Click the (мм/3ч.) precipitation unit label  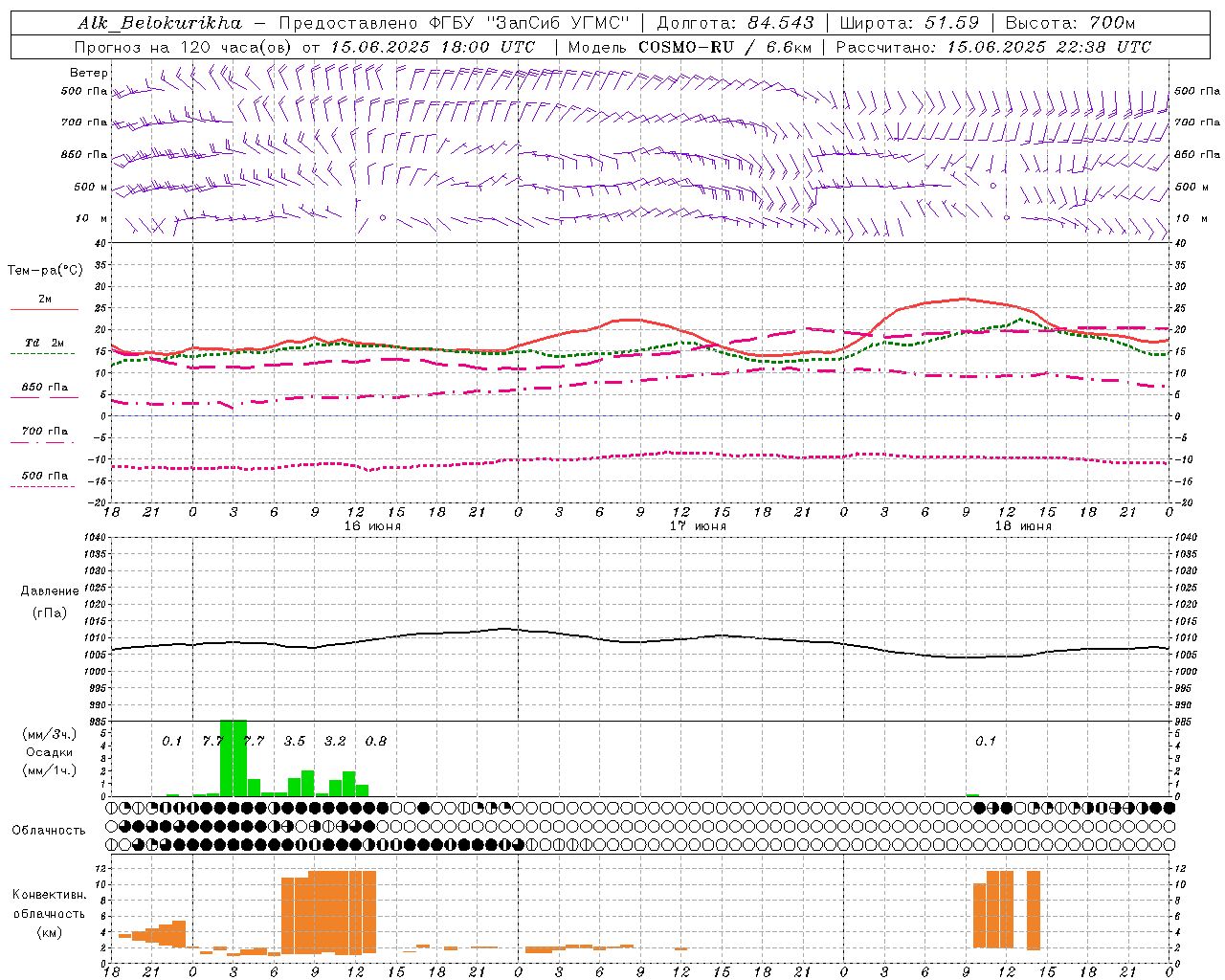pos(50,735)
